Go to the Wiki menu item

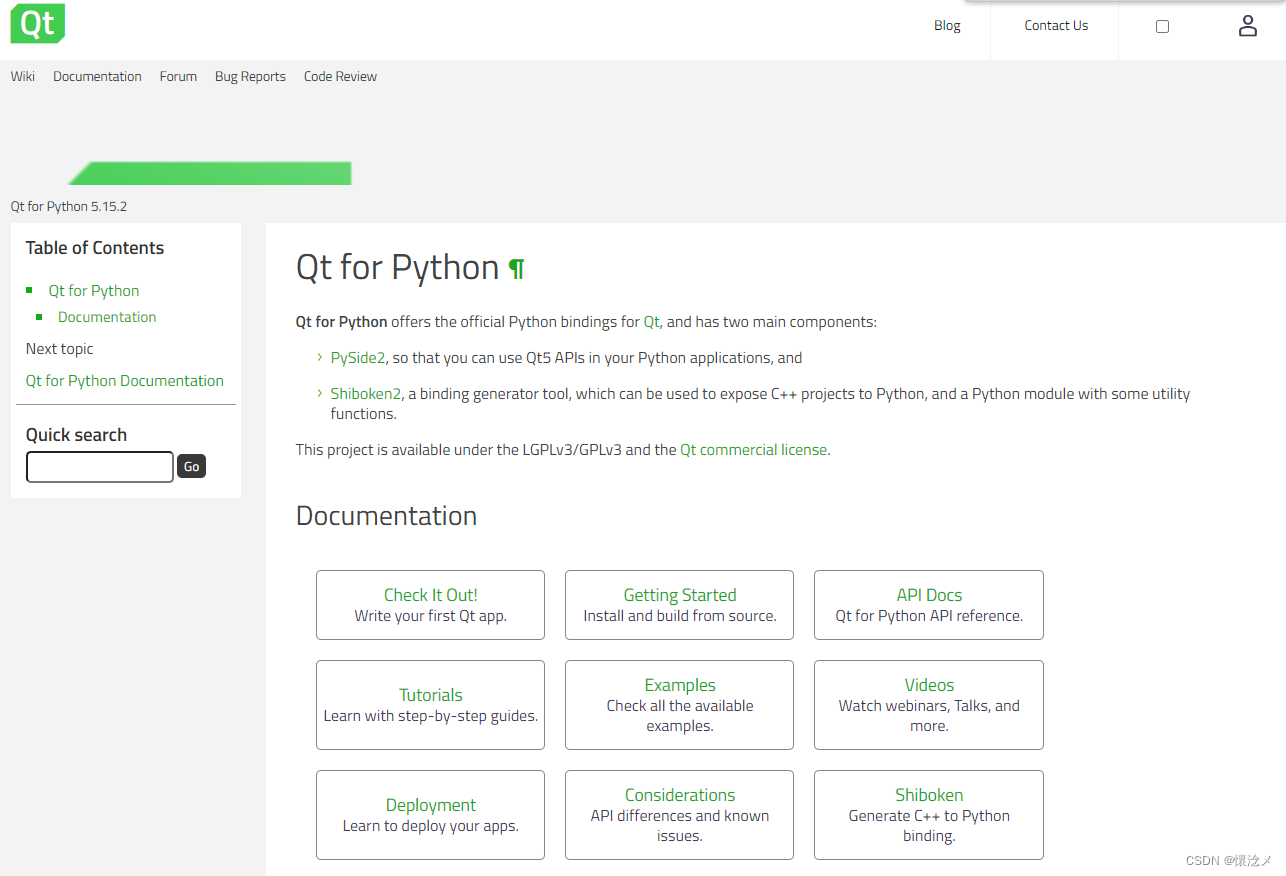coord(23,76)
